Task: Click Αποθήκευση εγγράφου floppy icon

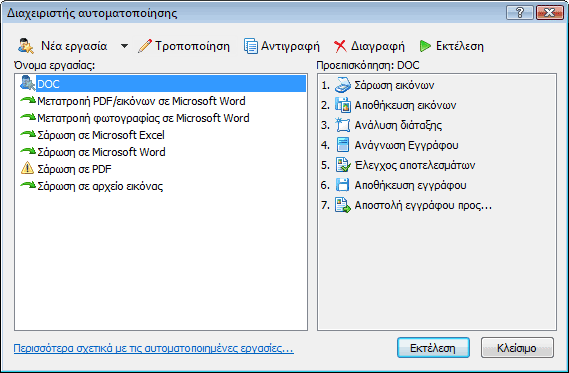Action: point(343,185)
